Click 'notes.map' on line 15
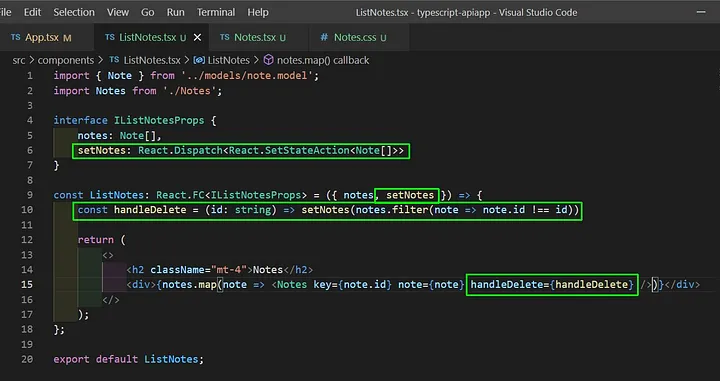720x381 pixels. [189, 285]
